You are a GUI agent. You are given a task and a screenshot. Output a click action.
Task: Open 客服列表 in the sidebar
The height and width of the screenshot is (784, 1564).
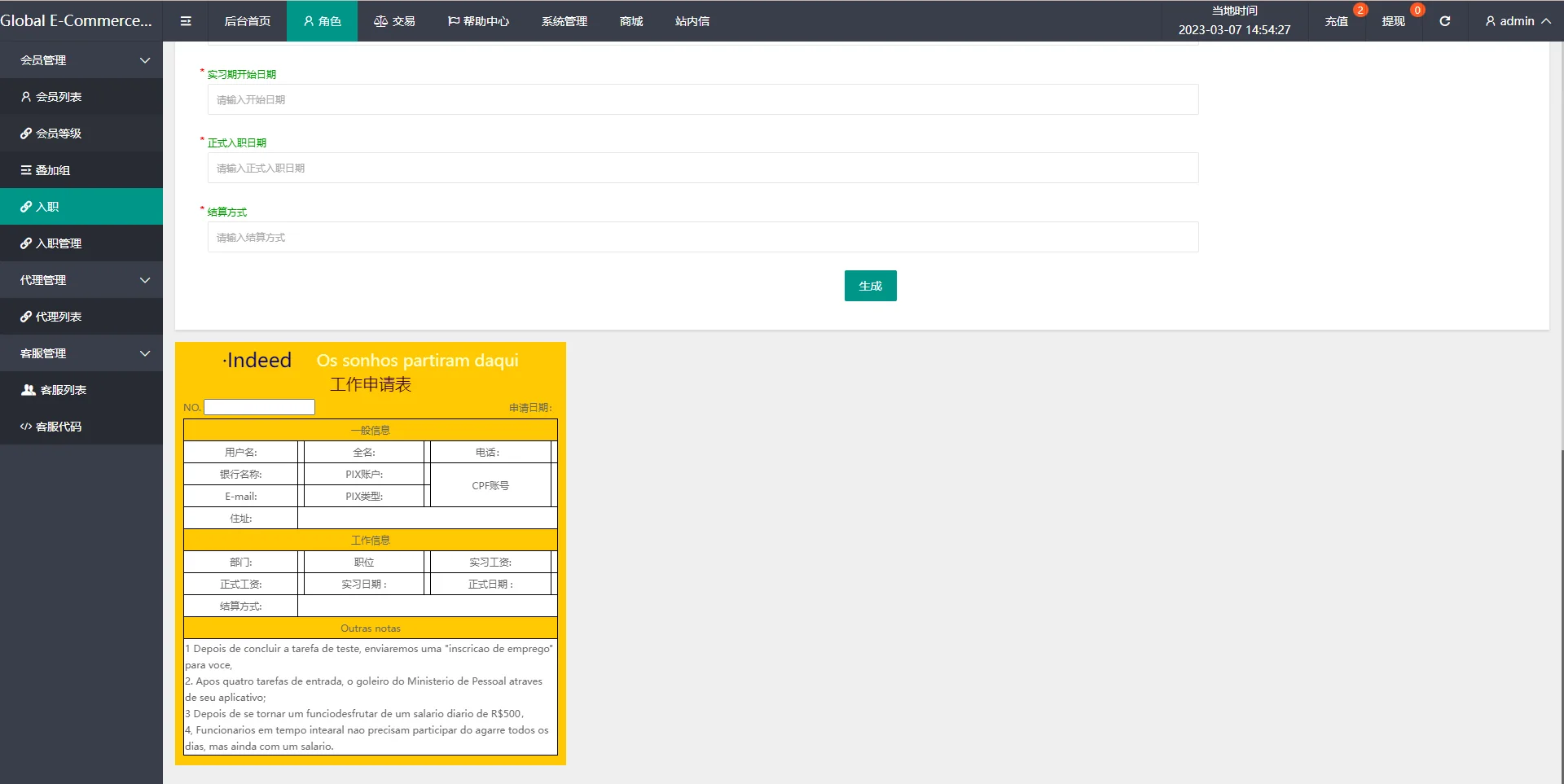(x=63, y=390)
